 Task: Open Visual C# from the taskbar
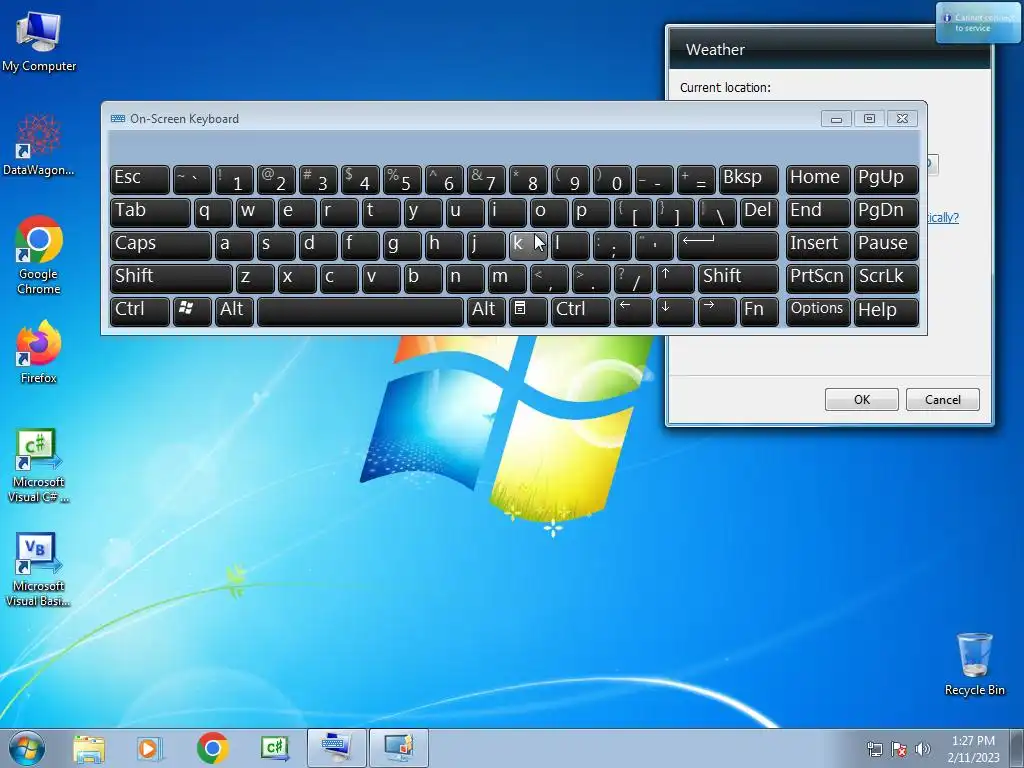tap(274, 748)
